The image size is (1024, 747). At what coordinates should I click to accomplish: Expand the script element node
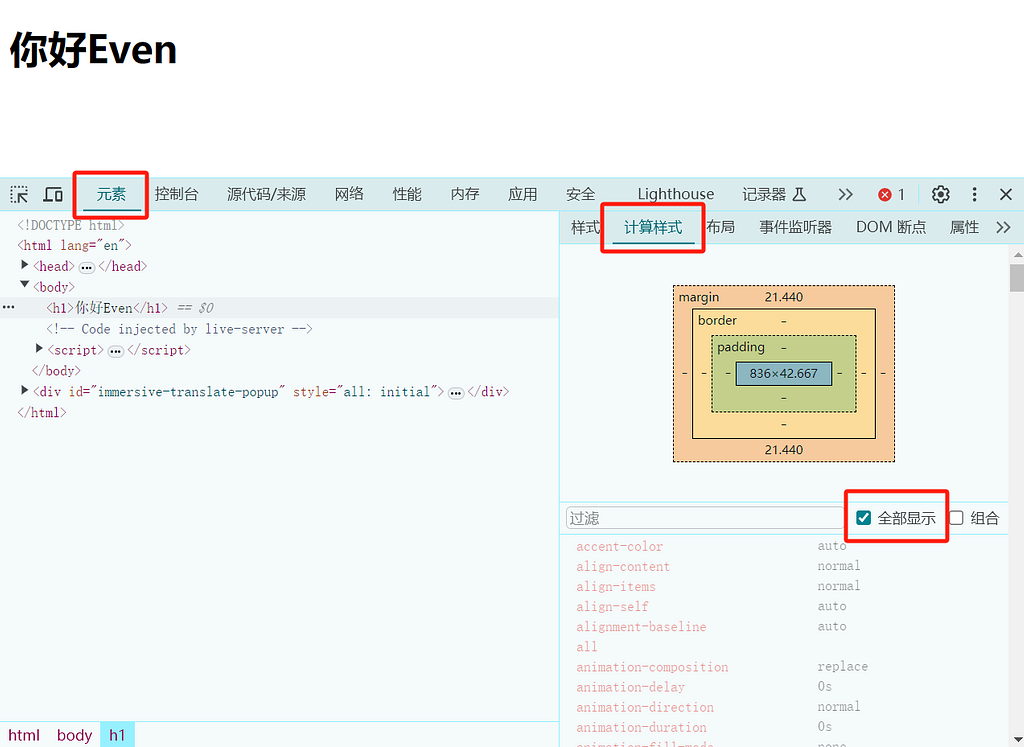point(39,349)
